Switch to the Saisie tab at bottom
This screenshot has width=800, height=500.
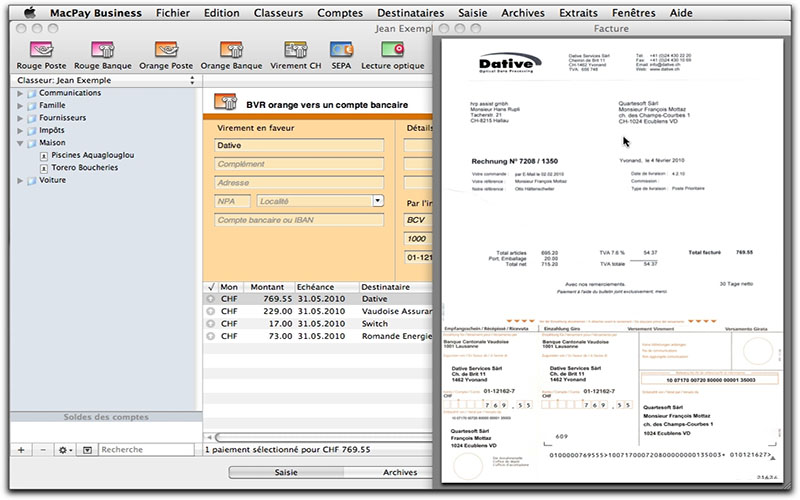tap(286, 472)
